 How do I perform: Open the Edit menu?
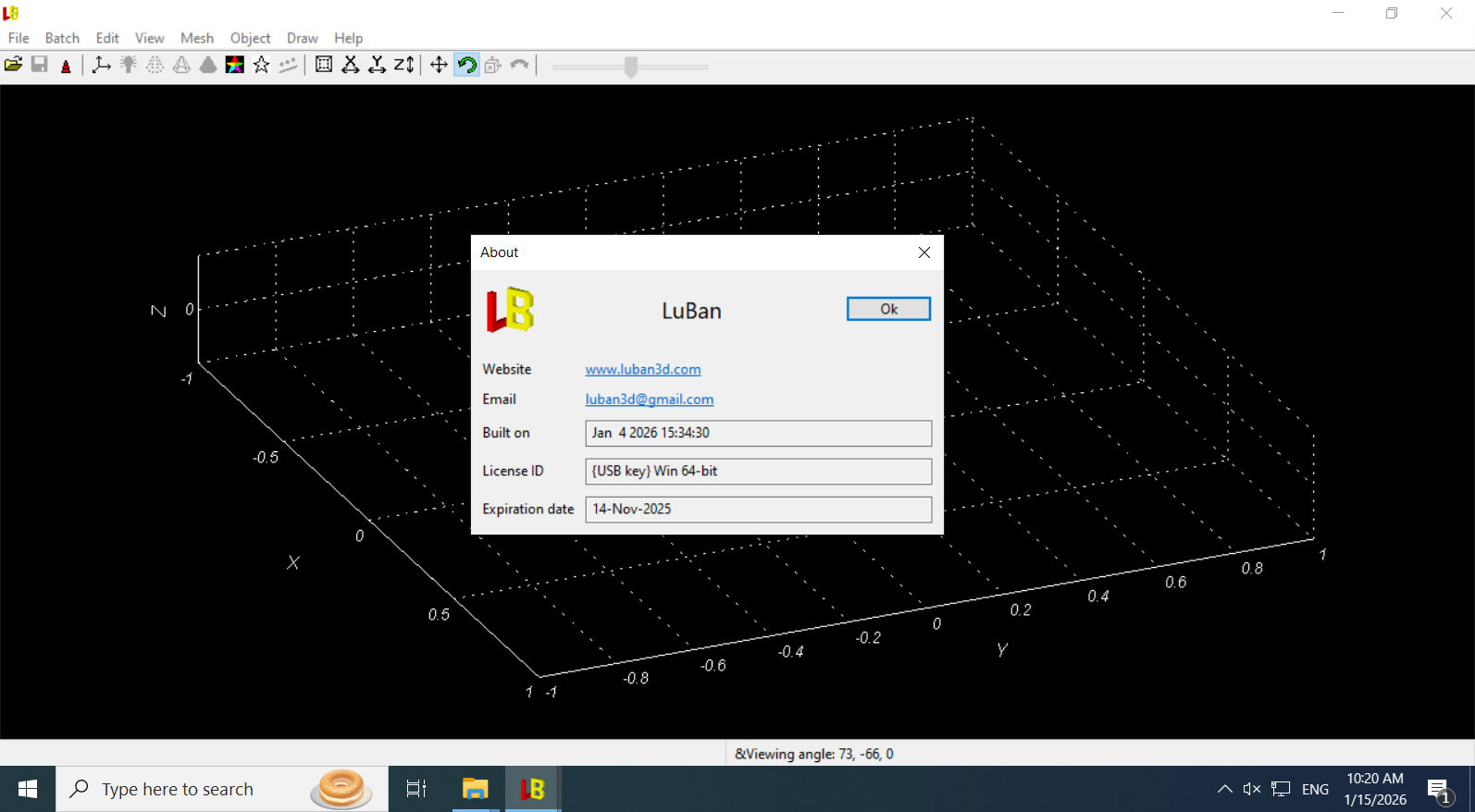point(107,38)
